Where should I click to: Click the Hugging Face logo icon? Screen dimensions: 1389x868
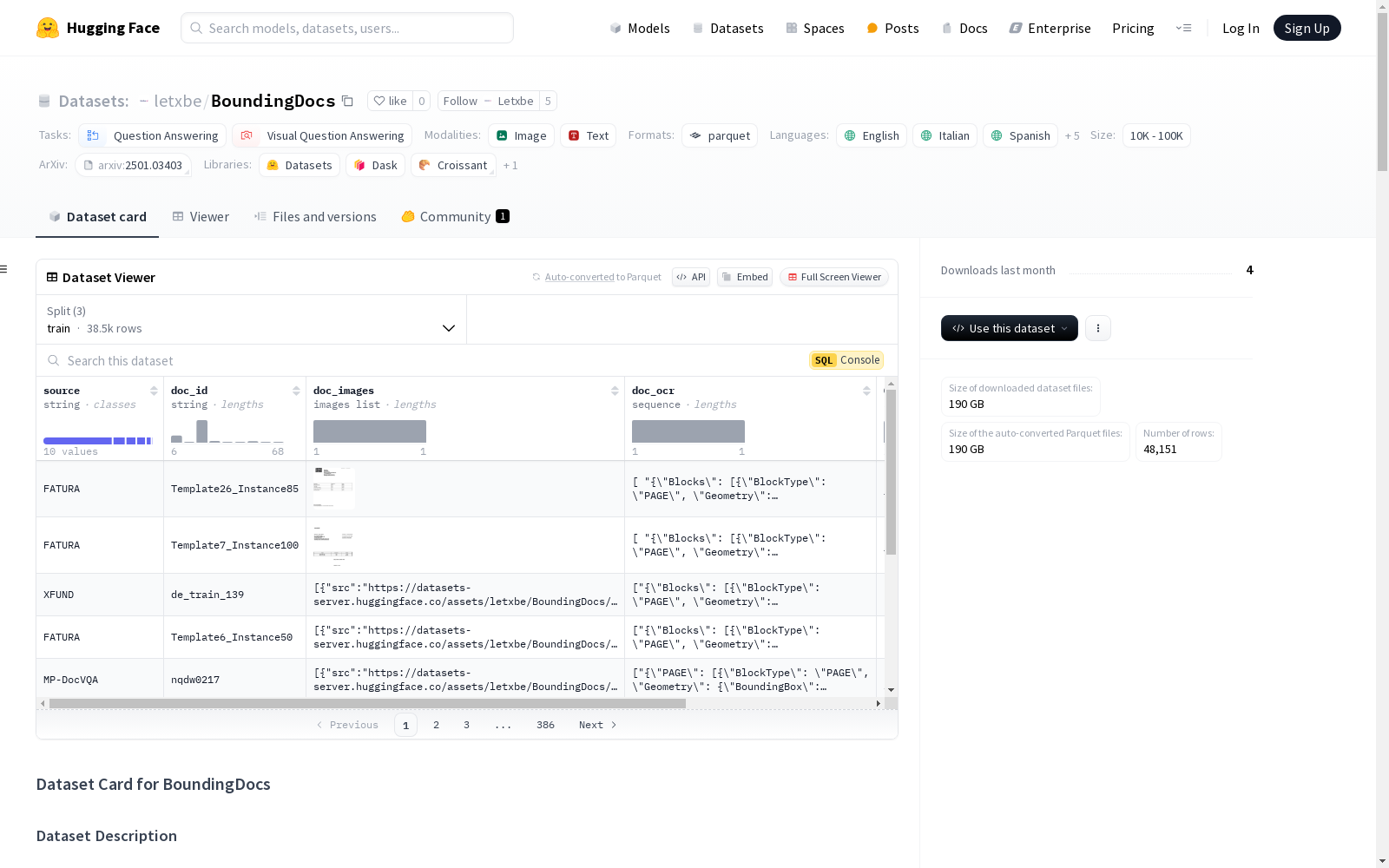pyautogui.click(x=48, y=28)
